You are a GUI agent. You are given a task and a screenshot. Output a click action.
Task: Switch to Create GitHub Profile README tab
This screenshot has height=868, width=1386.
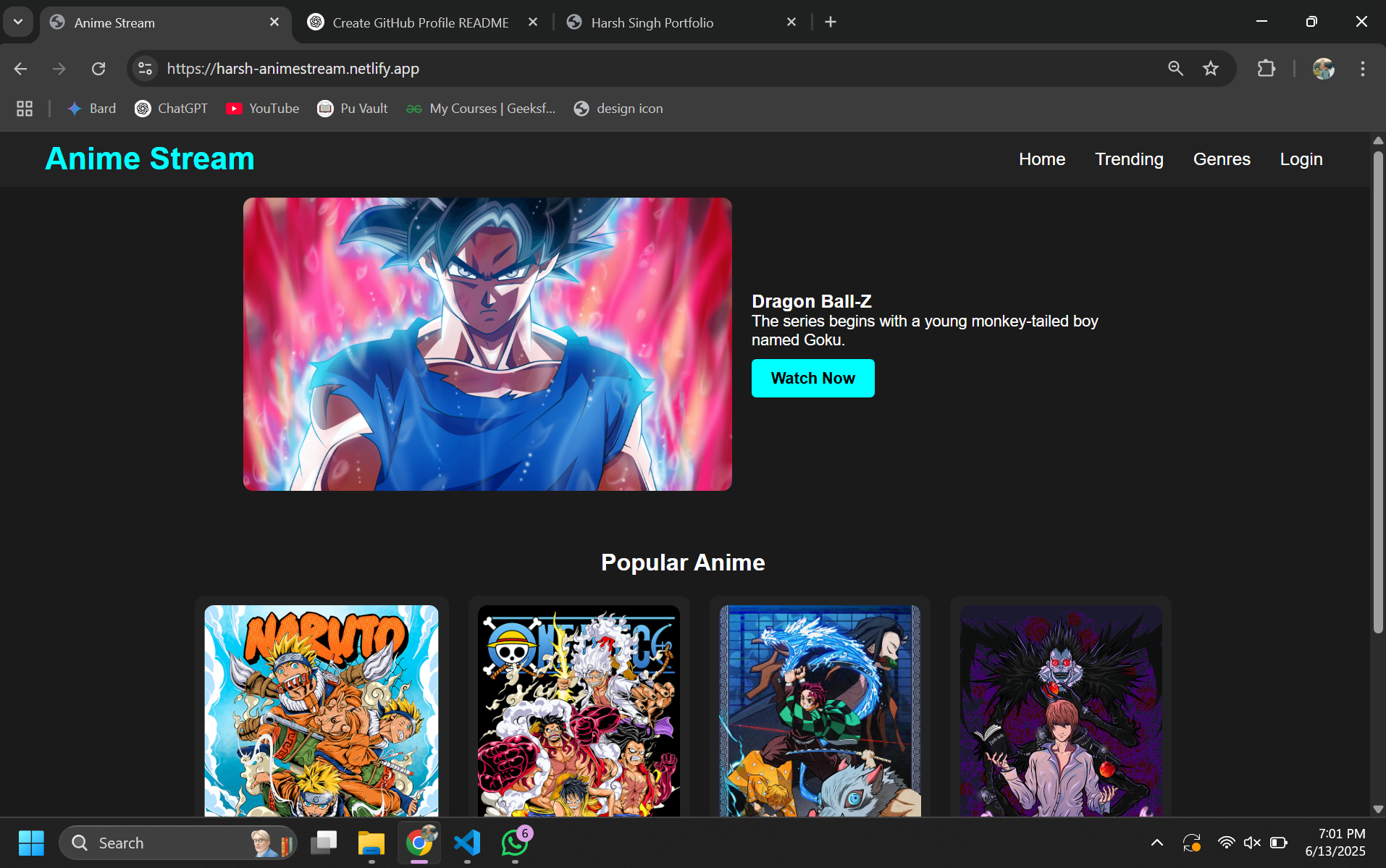[x=421, y=22]
